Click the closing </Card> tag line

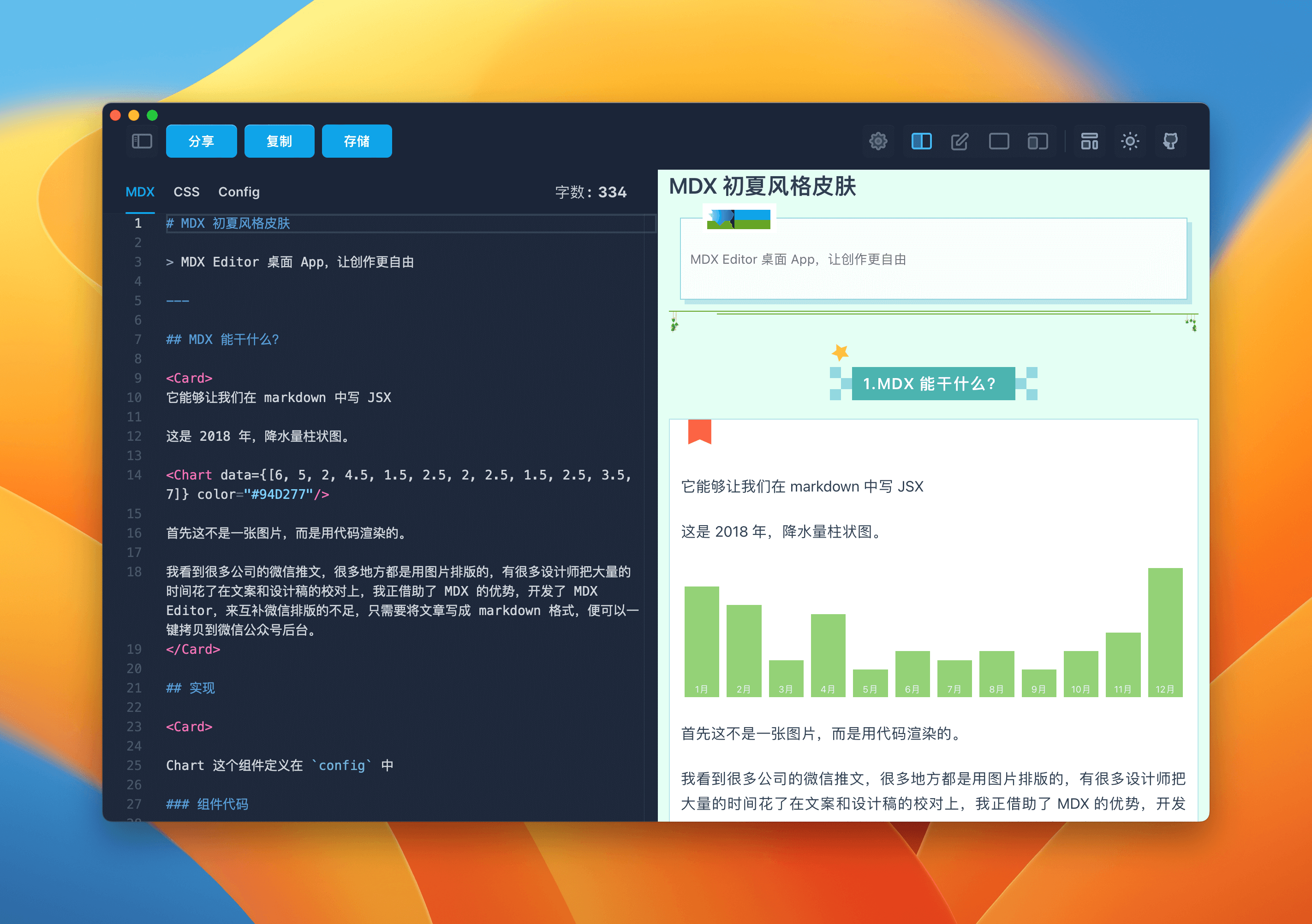point(193,649)
